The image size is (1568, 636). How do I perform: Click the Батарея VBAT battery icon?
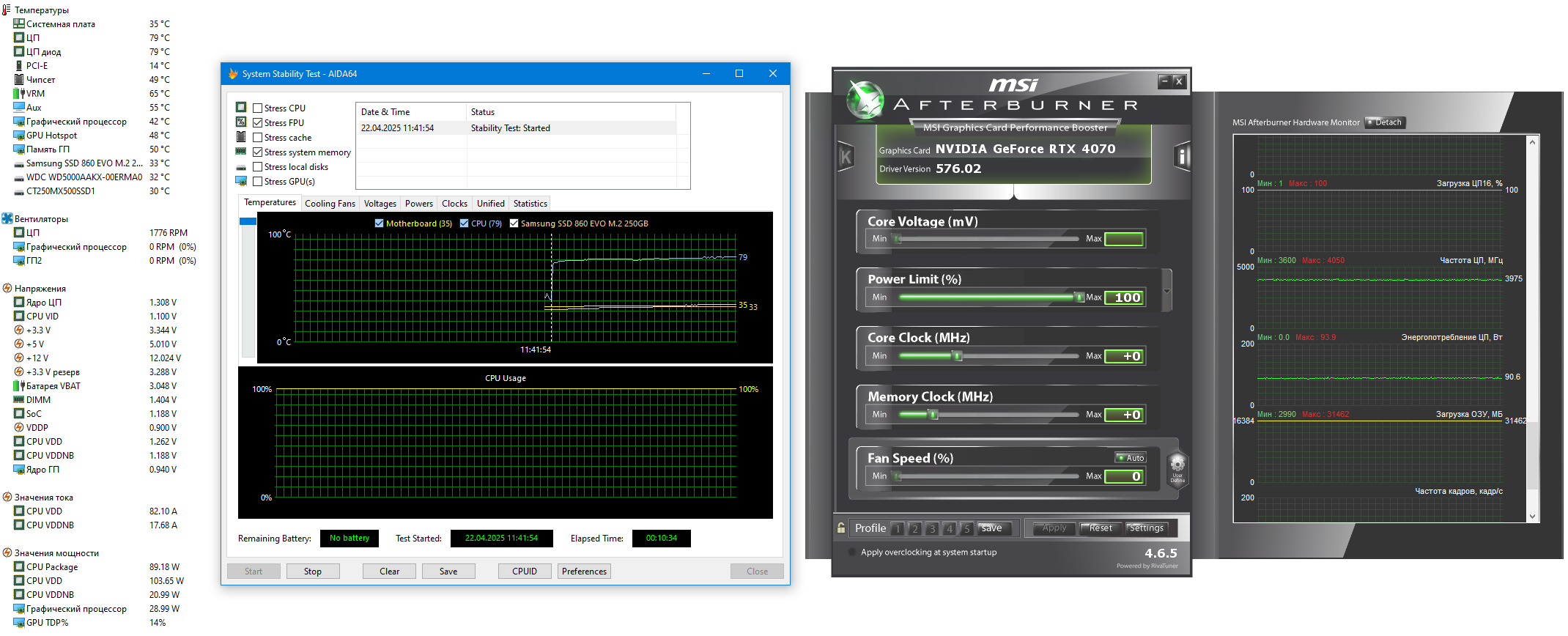[x=19, y=385]
